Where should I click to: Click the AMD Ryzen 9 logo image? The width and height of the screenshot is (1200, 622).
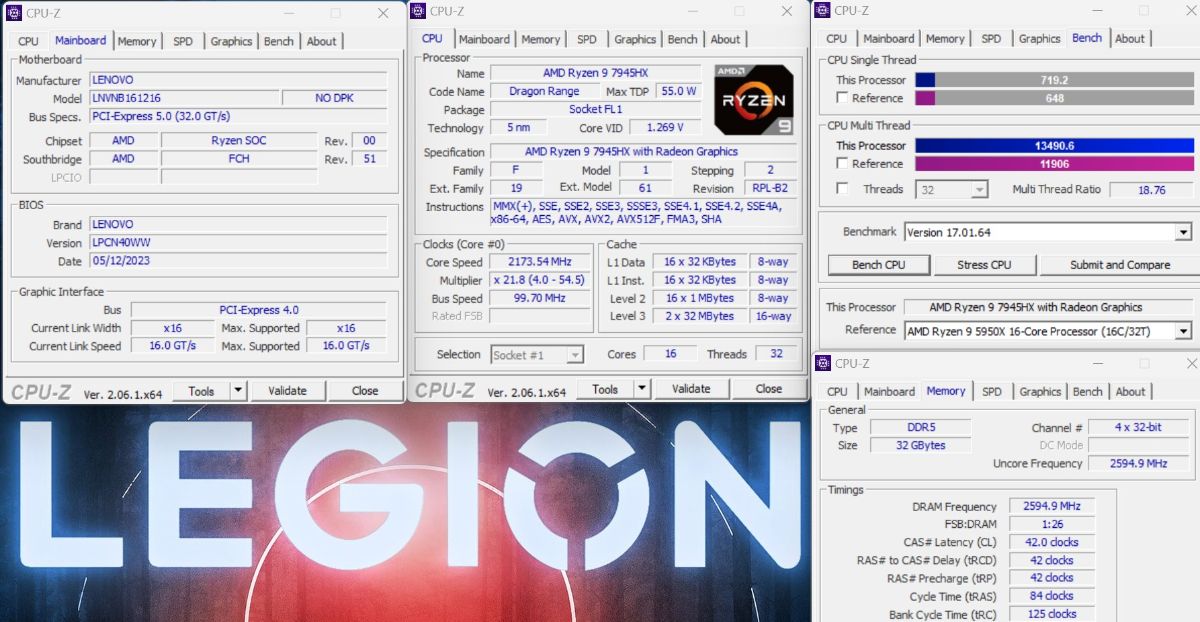(x=754, y=100)
